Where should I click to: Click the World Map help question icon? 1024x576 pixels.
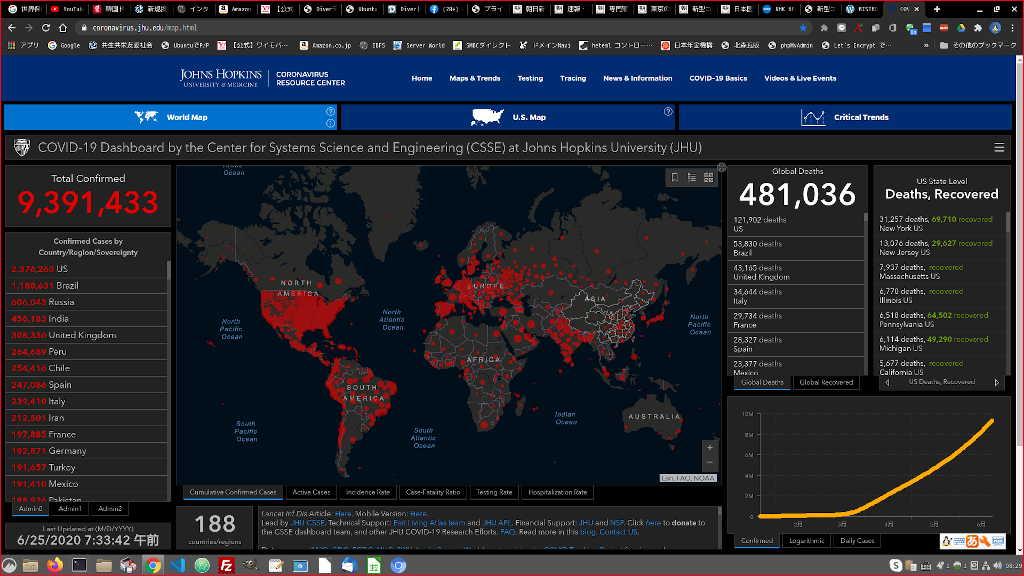click(330, 111)
